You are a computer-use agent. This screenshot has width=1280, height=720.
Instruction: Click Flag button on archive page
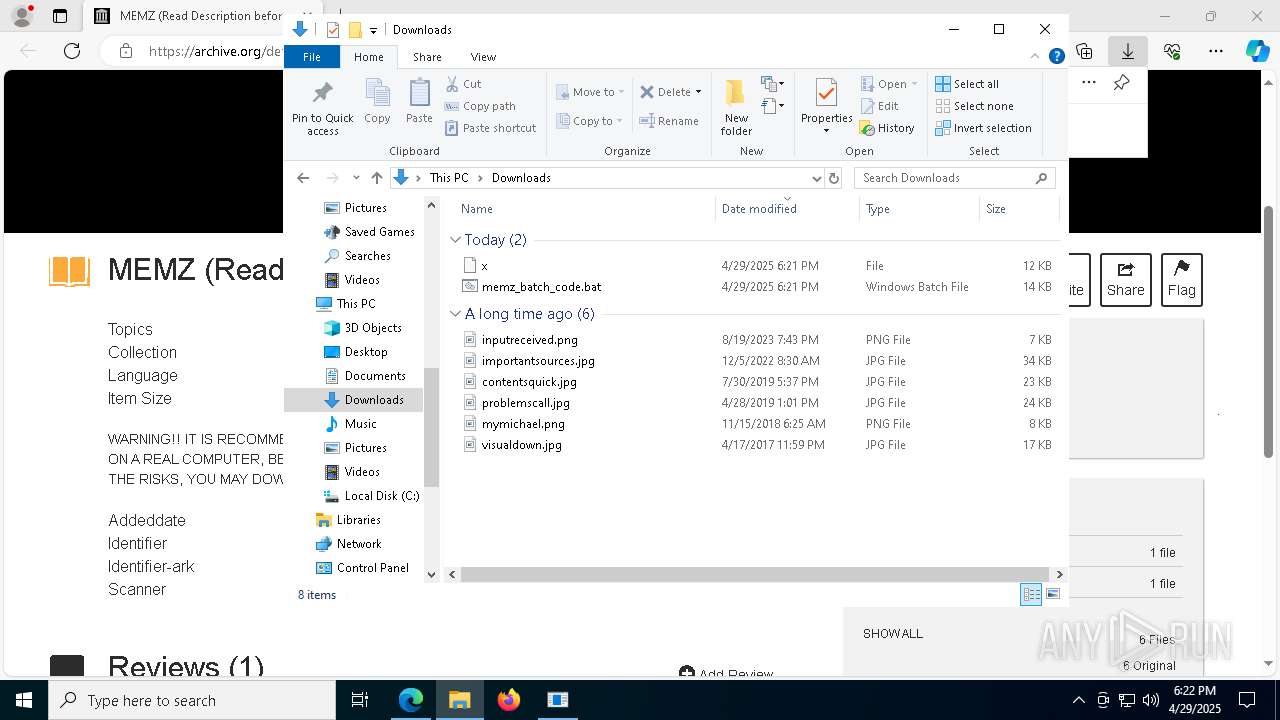click(1181, 279)
